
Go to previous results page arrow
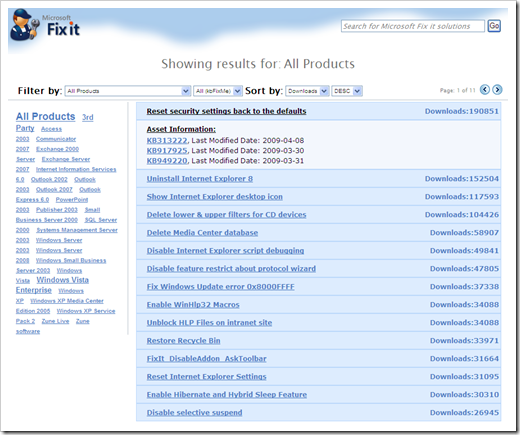pyautogui.click(x=485, y=90)
